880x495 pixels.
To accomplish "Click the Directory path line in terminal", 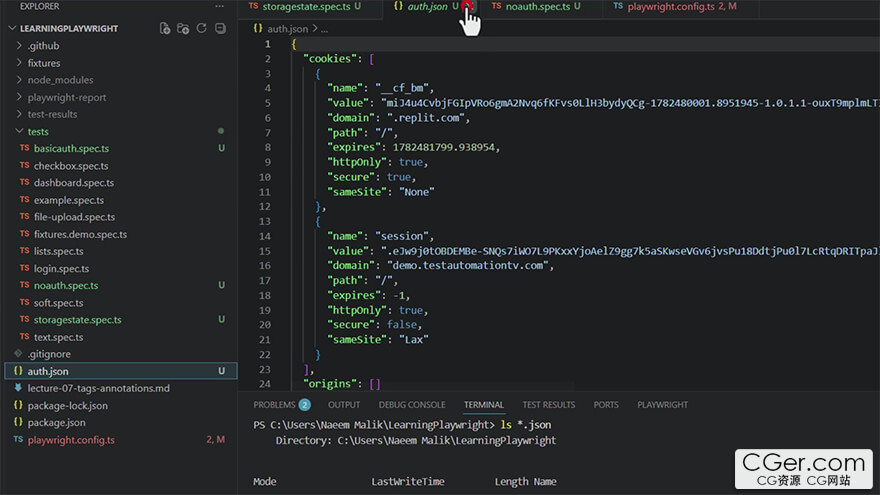I will coord(416,441).
